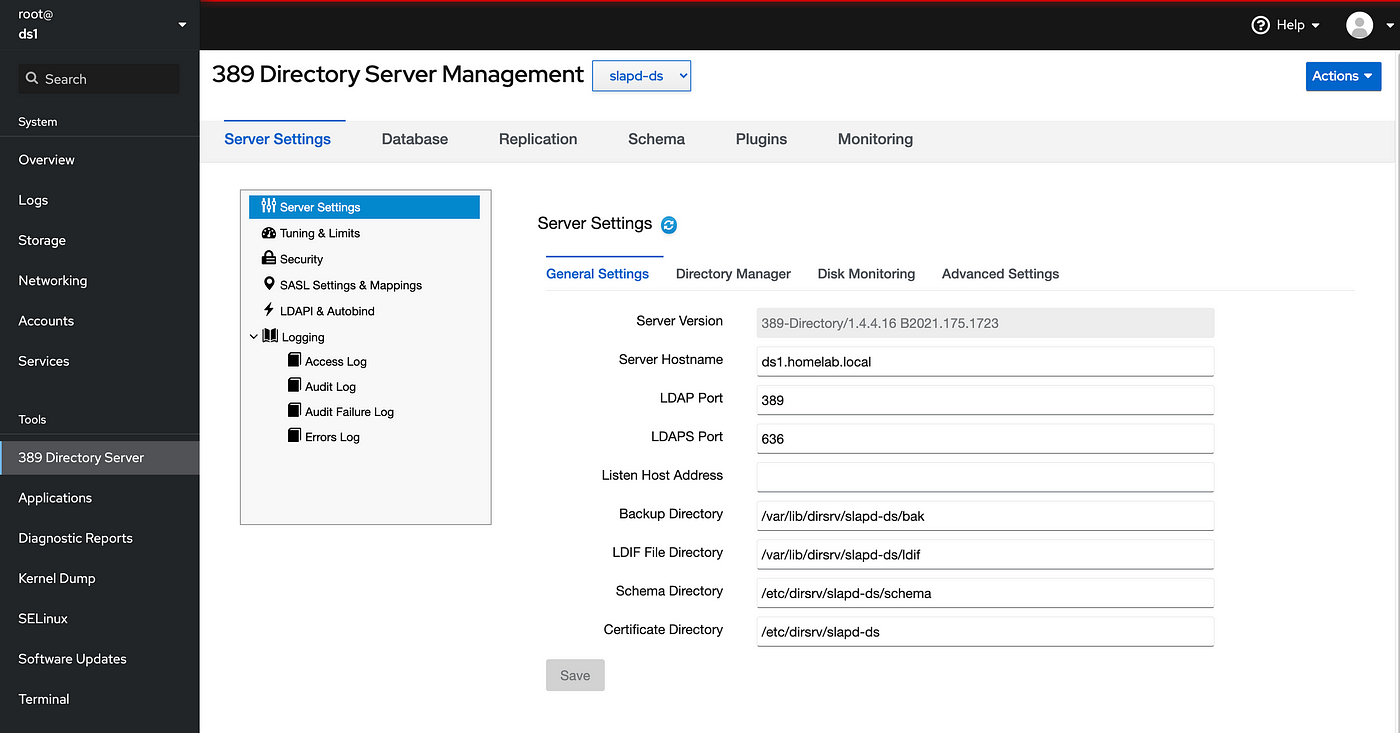Click the open book icon beside Logging
This screenshot has width=1400, height=733.
(x=270, y=337)
